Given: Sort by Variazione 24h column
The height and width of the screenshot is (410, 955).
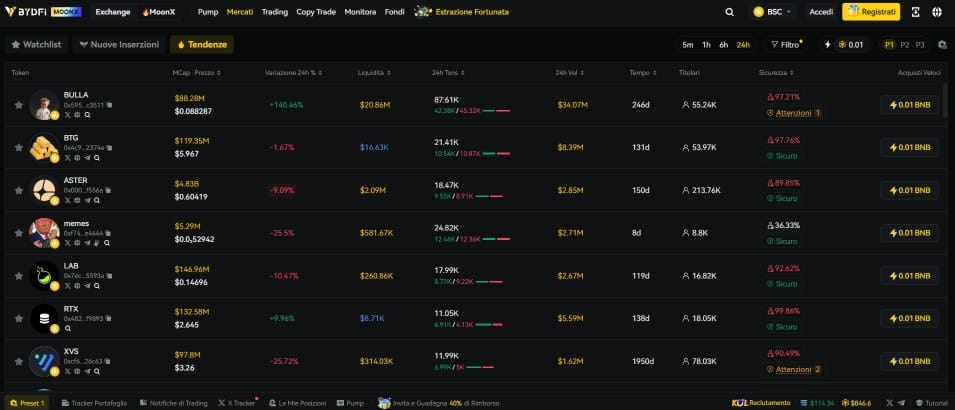Looking at the screenshot, I should (x=291, y=73).
